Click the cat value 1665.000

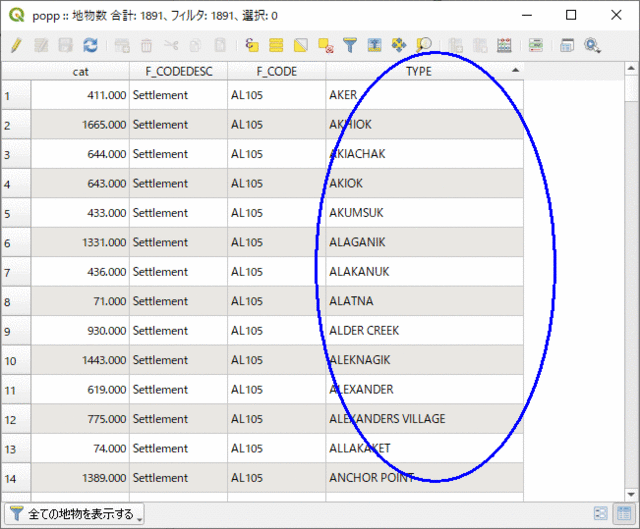(x=80, y=124)
